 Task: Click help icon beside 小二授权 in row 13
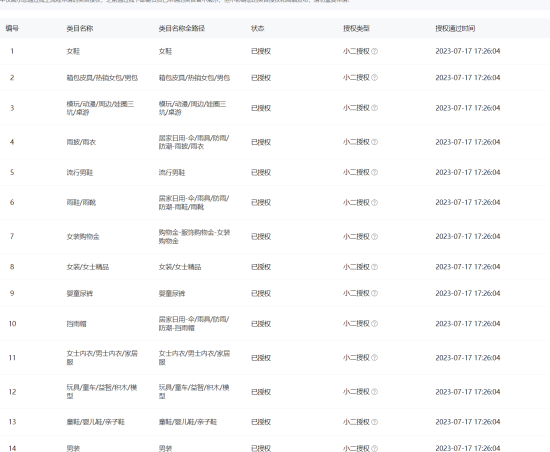[374, 422]
